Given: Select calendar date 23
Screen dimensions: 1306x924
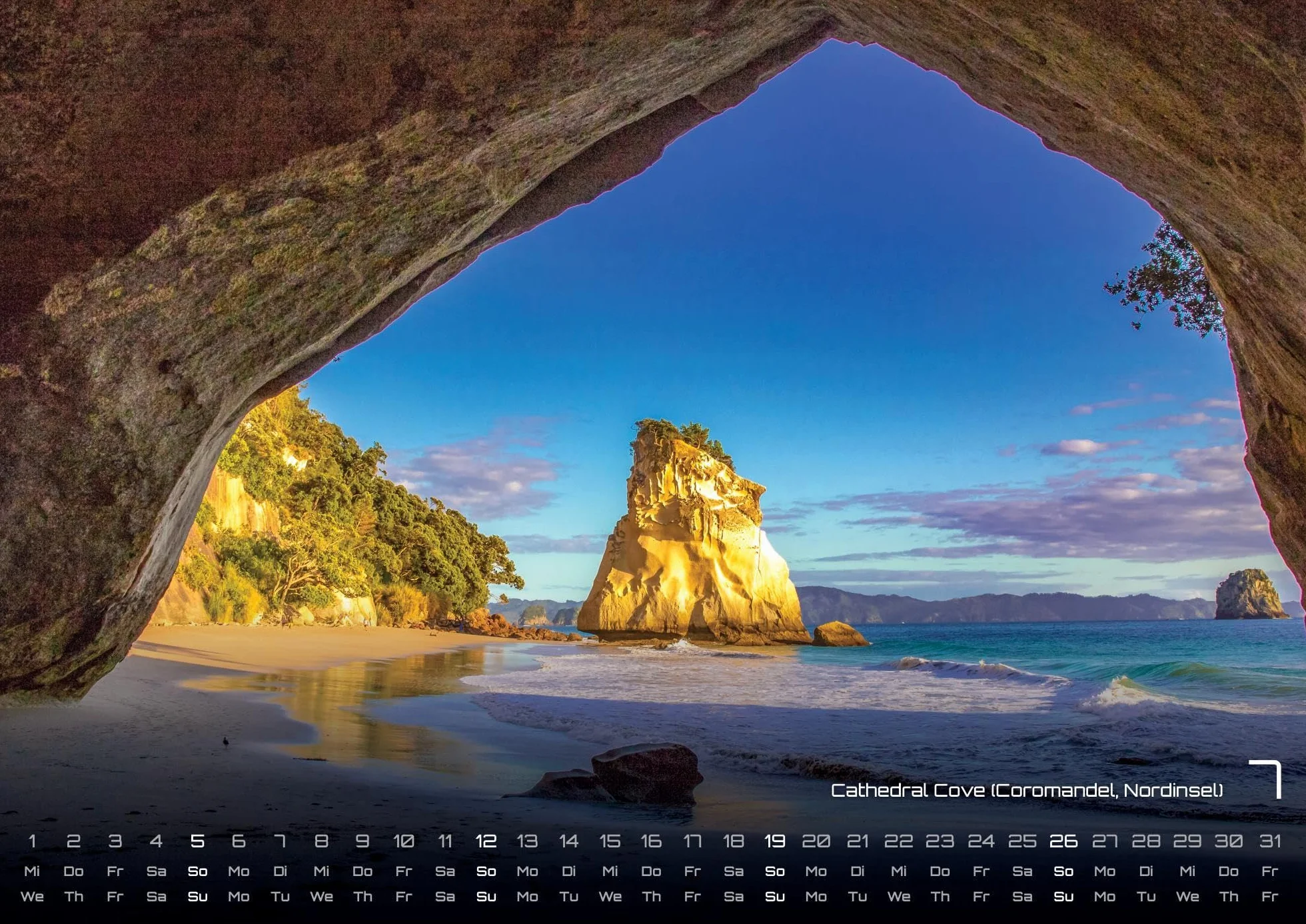Looking at the screenshot, I should point(940,841).
